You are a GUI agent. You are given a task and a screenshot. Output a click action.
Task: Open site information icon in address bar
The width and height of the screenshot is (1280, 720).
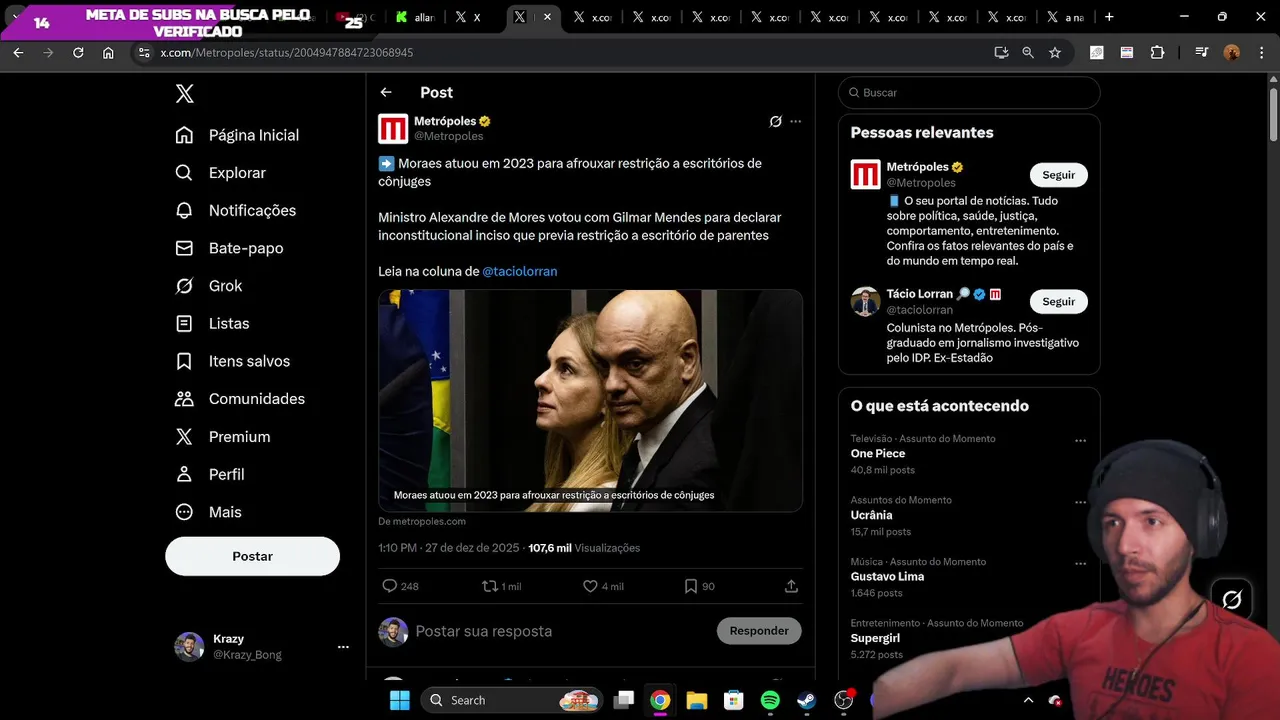(142, 52)
